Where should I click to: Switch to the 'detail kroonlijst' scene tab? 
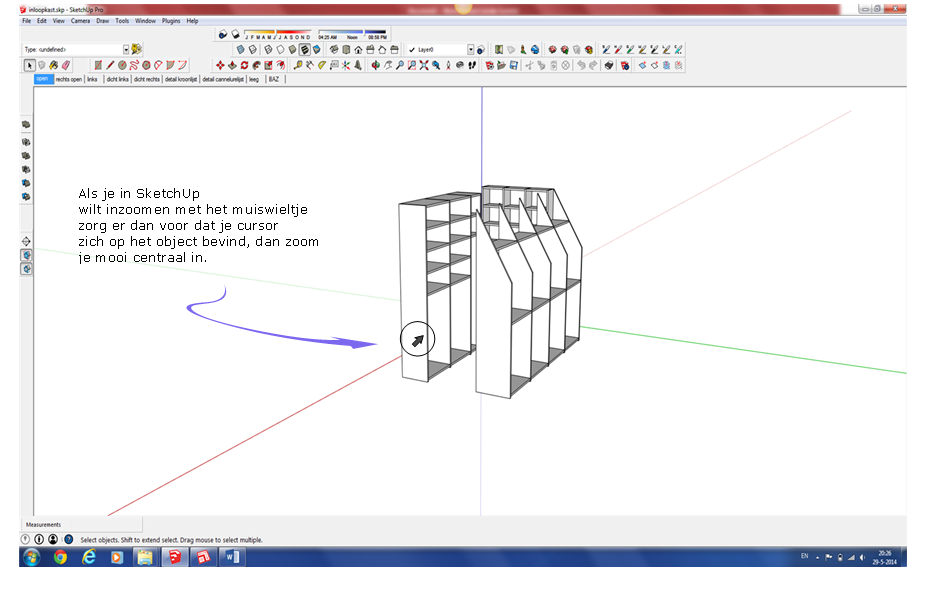tap(181, 79)
